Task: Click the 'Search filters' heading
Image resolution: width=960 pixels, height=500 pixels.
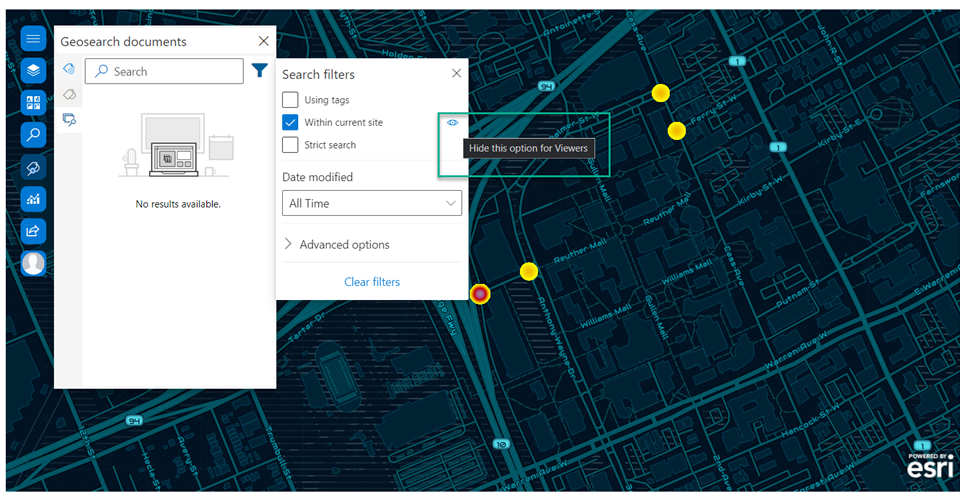Action: click(x=318, y=74)
